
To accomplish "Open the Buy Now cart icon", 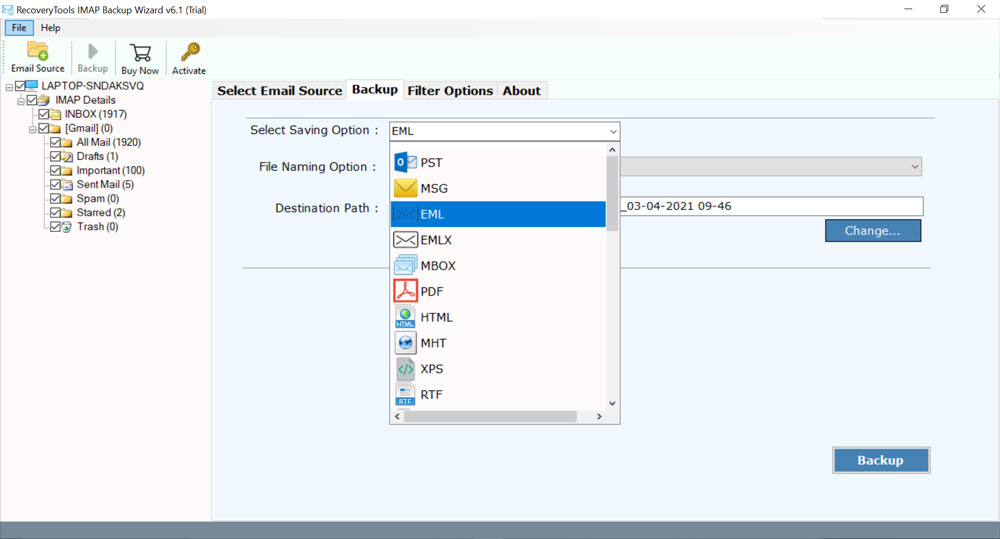I will pos(140,52).
